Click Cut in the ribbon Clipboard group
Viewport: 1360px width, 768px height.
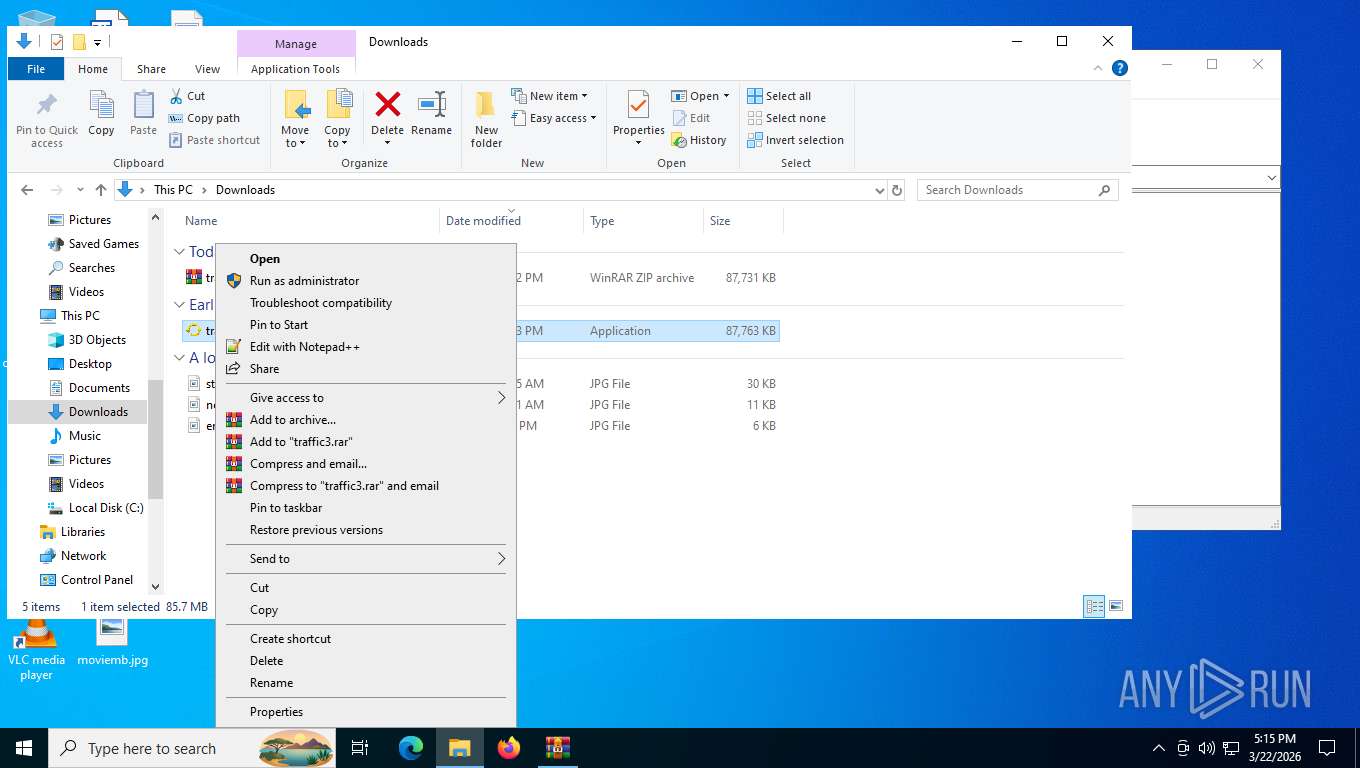pos(187,96)
